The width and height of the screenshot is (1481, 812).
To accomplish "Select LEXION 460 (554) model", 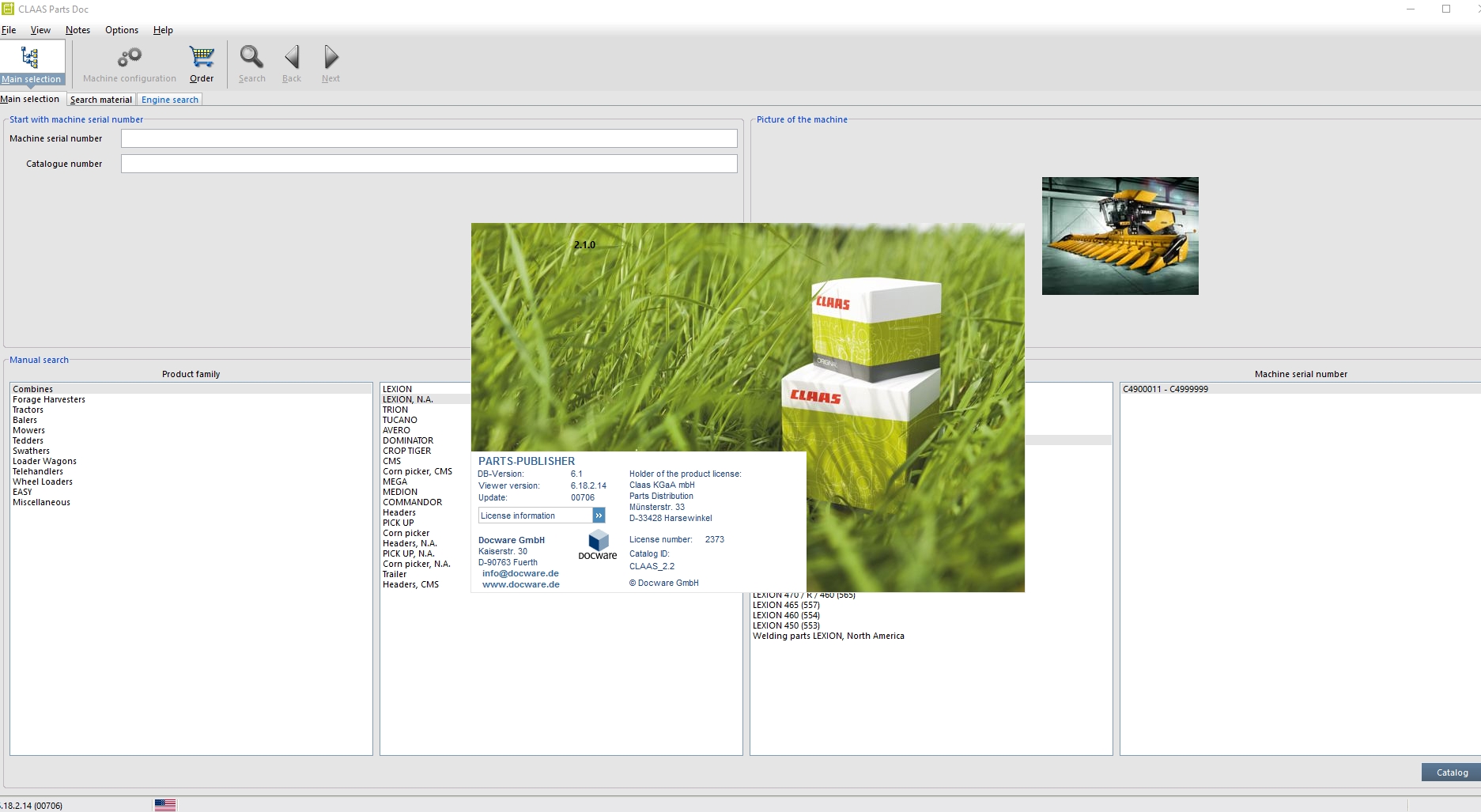I will click(931, 615).
